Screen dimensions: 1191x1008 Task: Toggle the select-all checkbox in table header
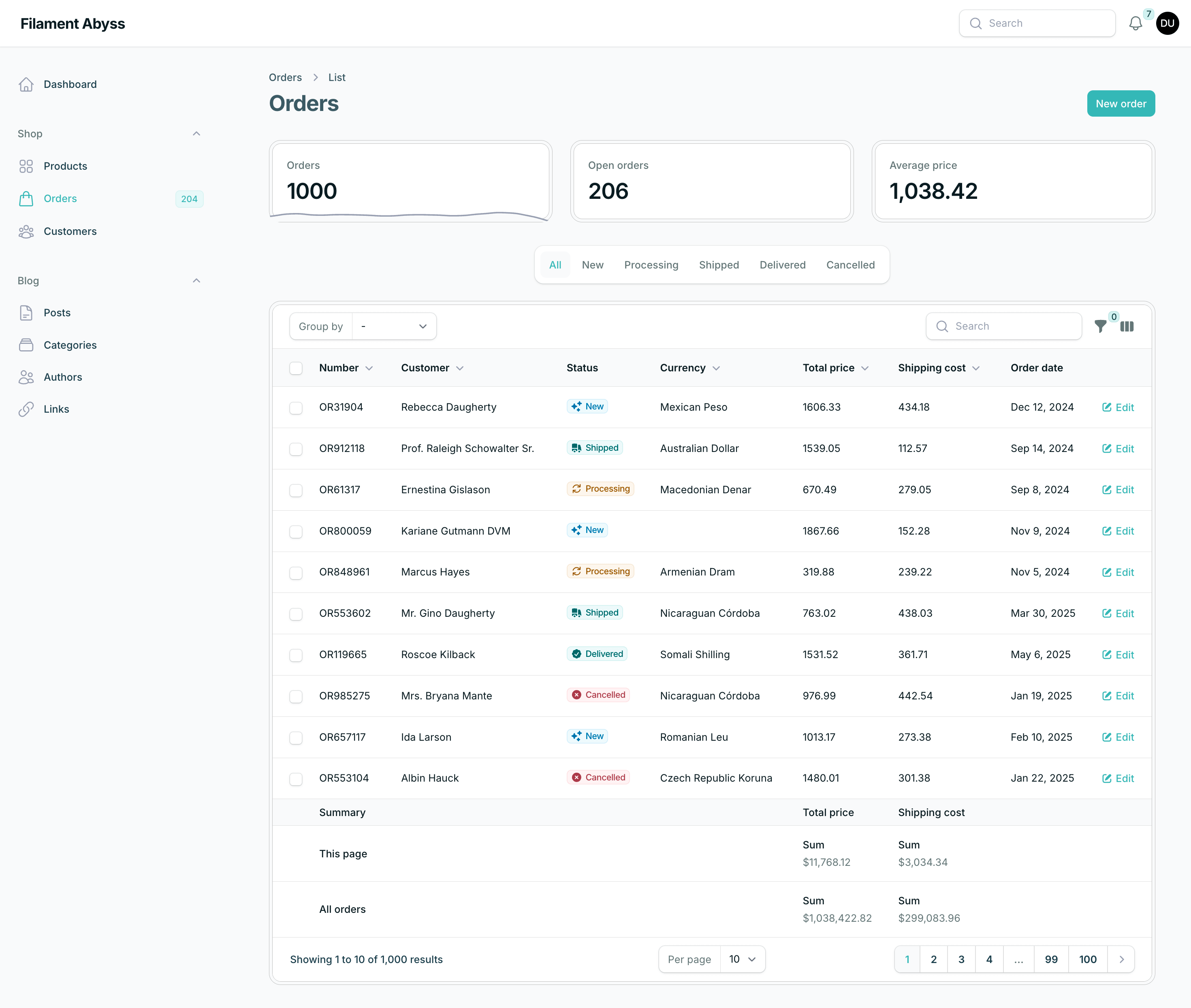(x=295, y=368)
